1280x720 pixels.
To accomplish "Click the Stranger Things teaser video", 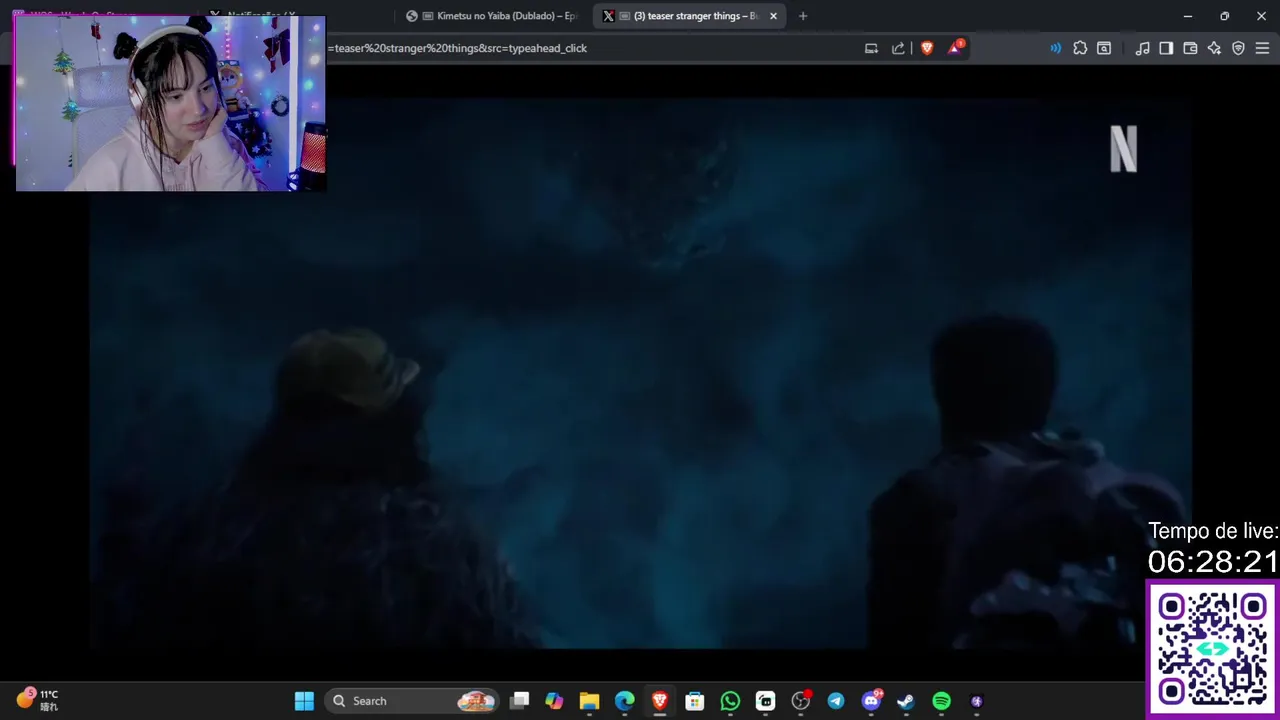I will tap(640, 372).
